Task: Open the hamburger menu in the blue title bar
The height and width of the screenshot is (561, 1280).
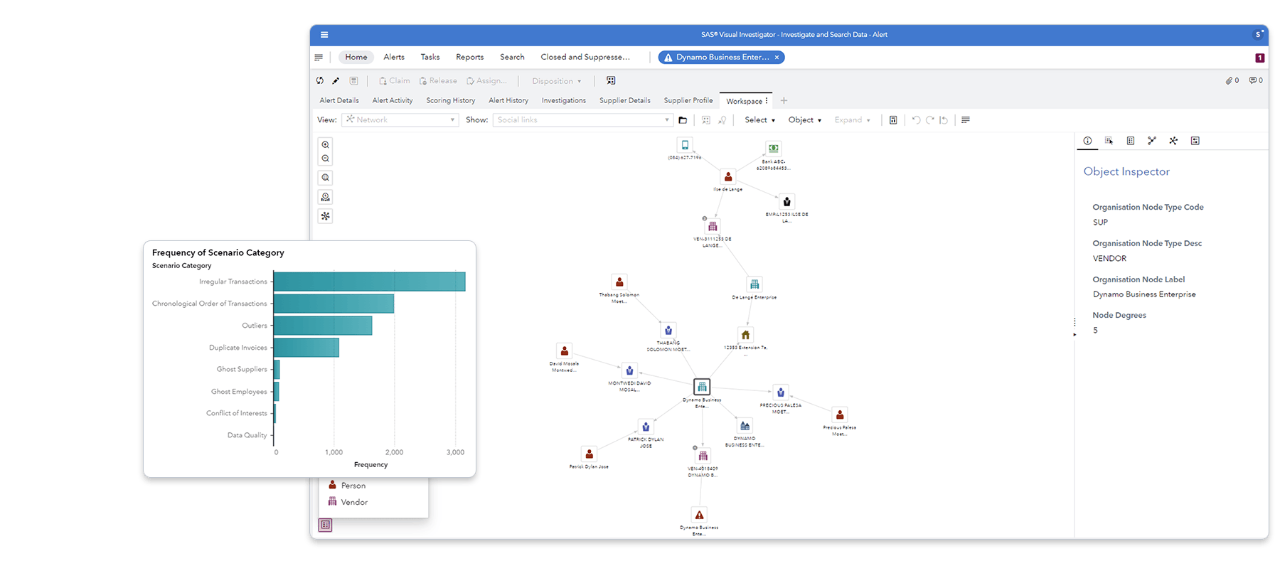Action: [x=324, y=35]
